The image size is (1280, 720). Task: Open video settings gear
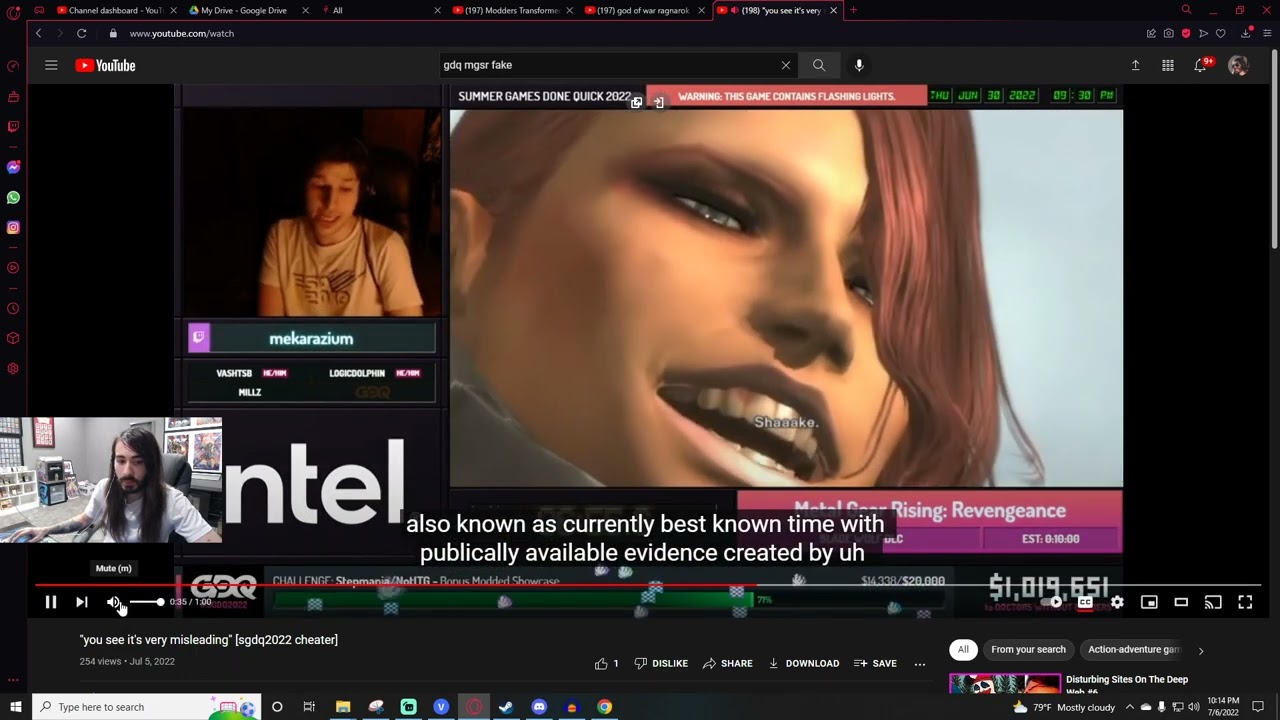pyautogui.click(x=1117, y=602)
